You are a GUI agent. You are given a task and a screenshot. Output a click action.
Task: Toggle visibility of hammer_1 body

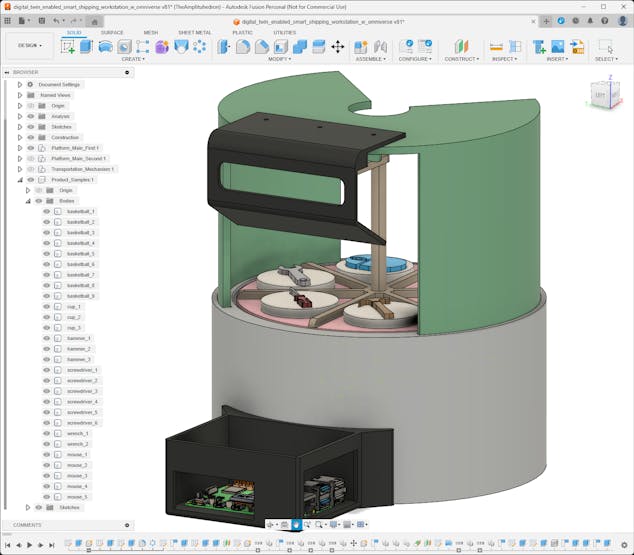[x=46, y=338]
